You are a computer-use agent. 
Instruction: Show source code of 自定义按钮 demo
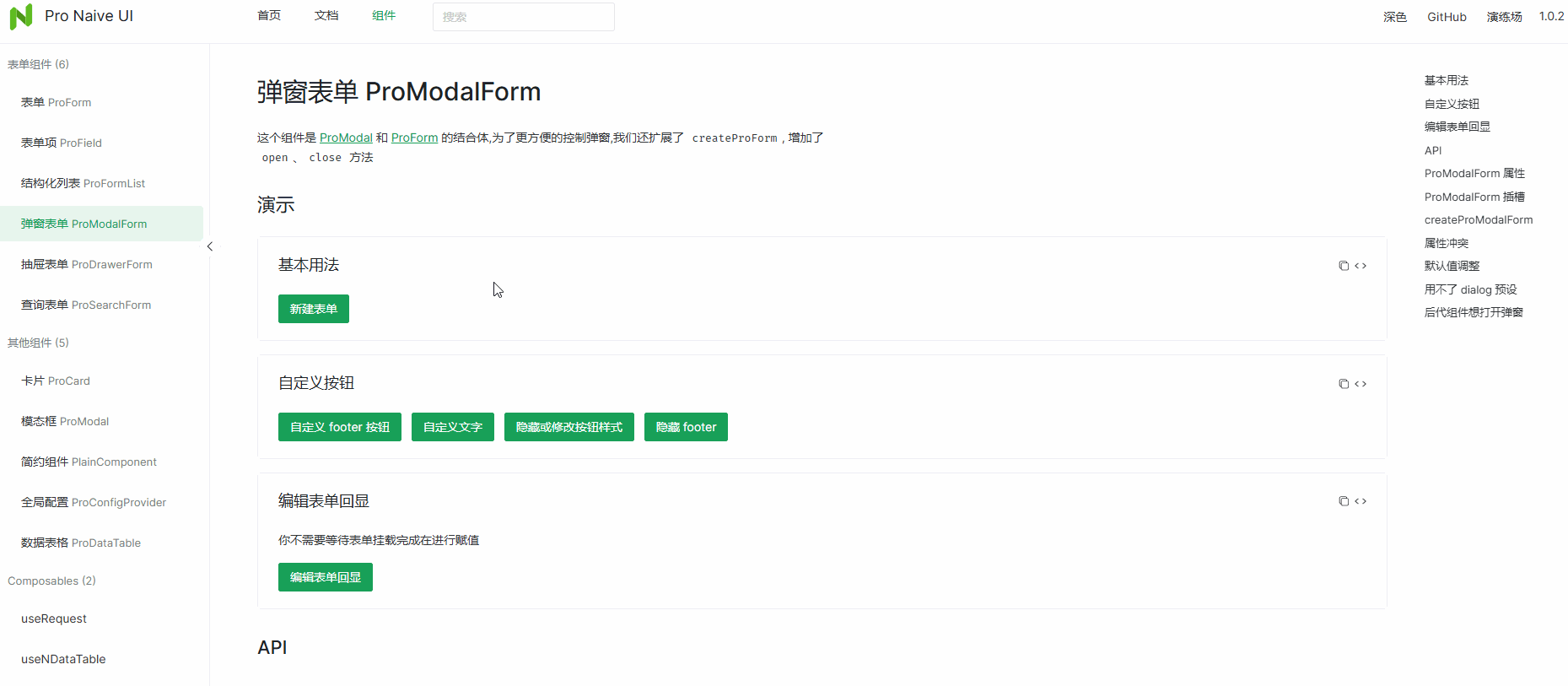click(1361, 384)
